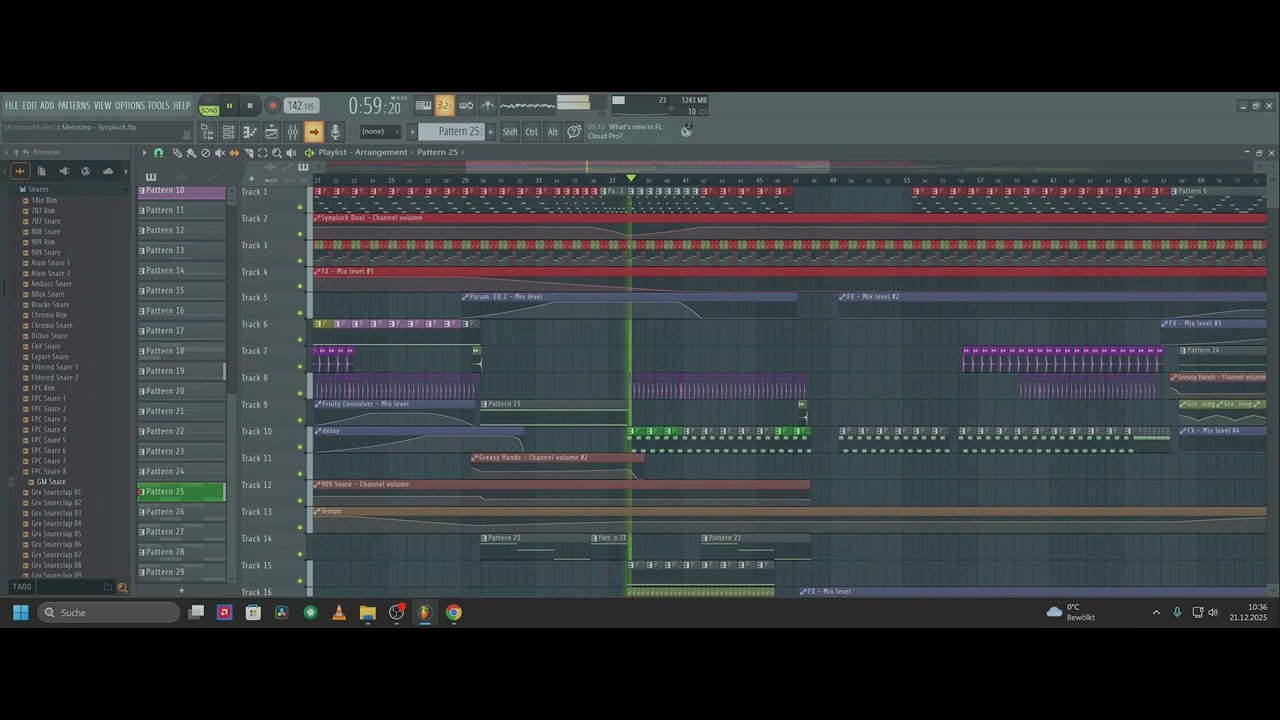1280x720 pixels.
Task: Mute Track 1 using its green dot
Action: (x=300, y=207)
